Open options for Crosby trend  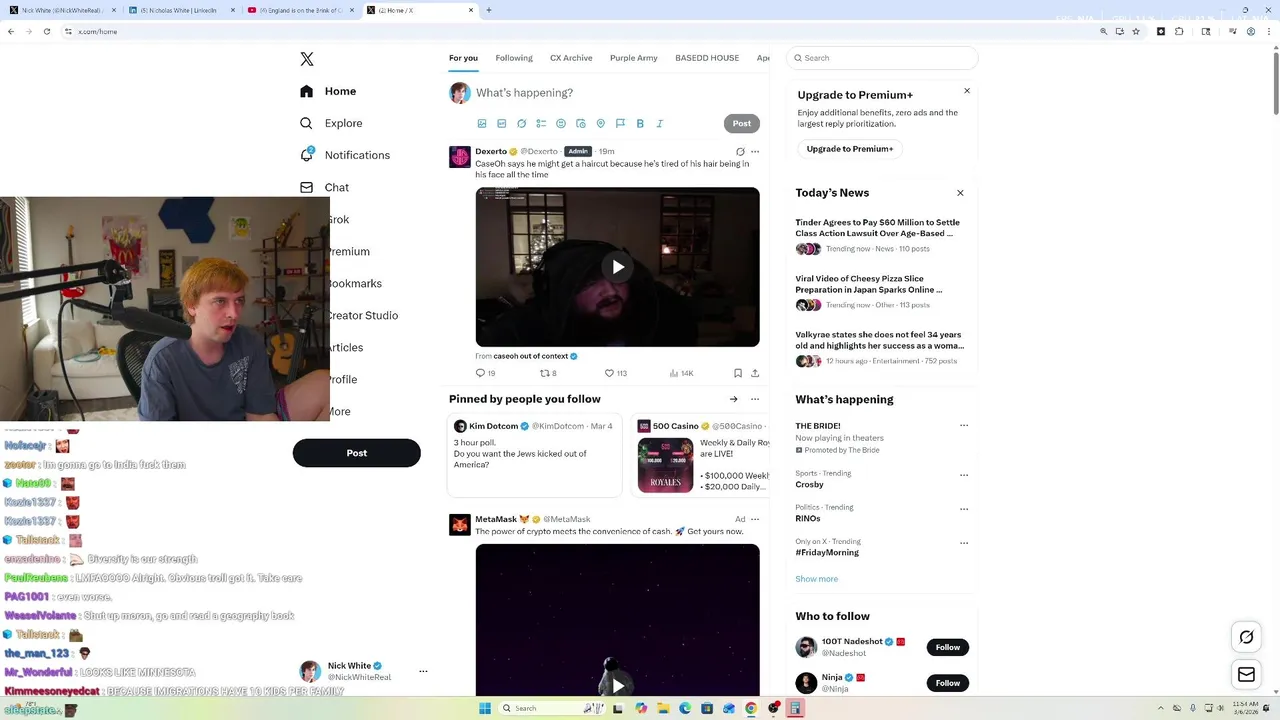[964, 475]
